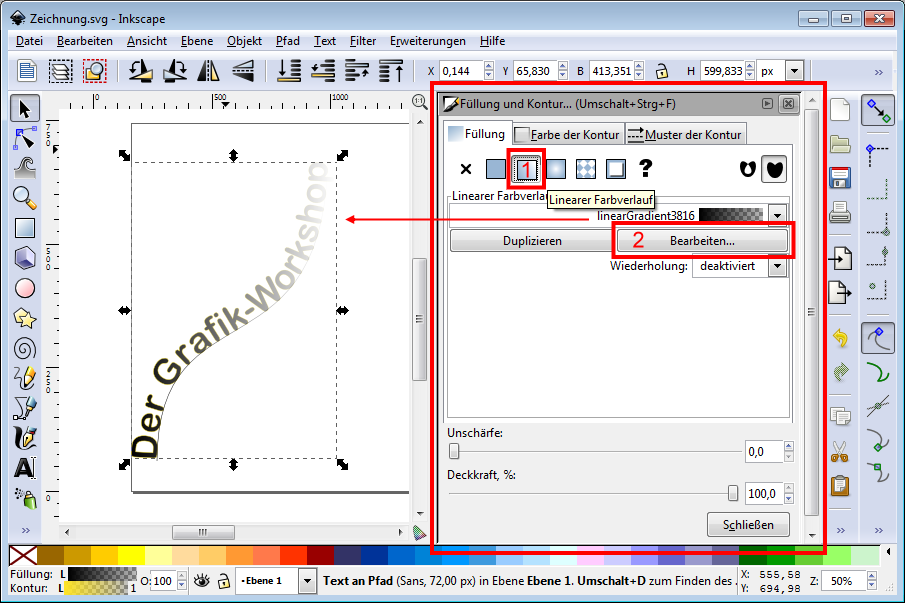Viewport: 905px width, 603px height.
Task: Click the Save diskette icon
Action: pyautogui.click(x=840, y=178)
